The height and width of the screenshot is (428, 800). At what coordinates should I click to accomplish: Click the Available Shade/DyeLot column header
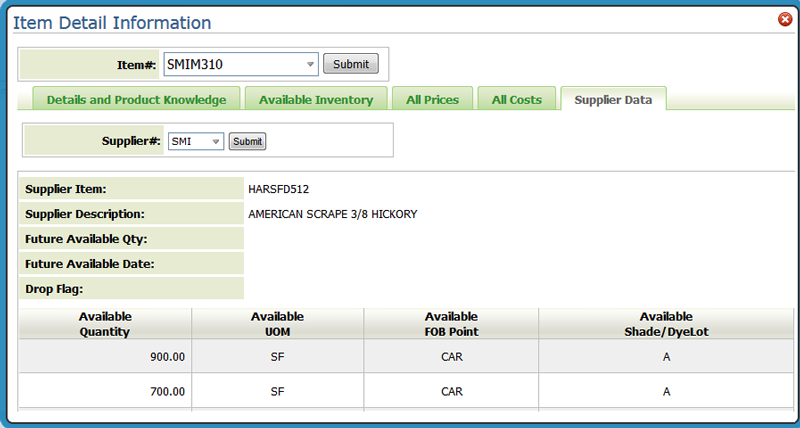pyautogui.click(x=666, y=324)
